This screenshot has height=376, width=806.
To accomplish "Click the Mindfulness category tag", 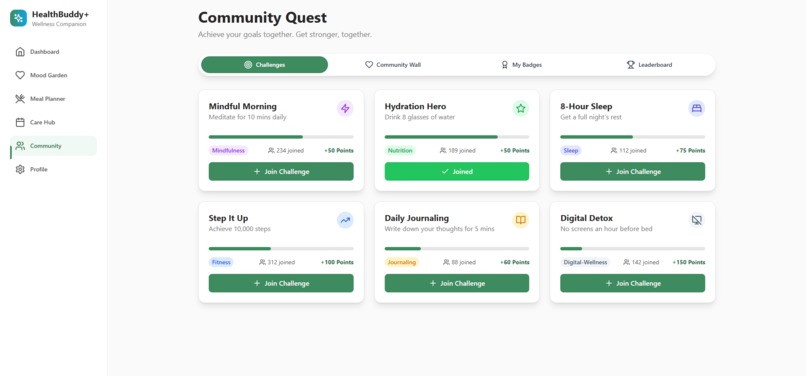I will click(x=228, y=151).
